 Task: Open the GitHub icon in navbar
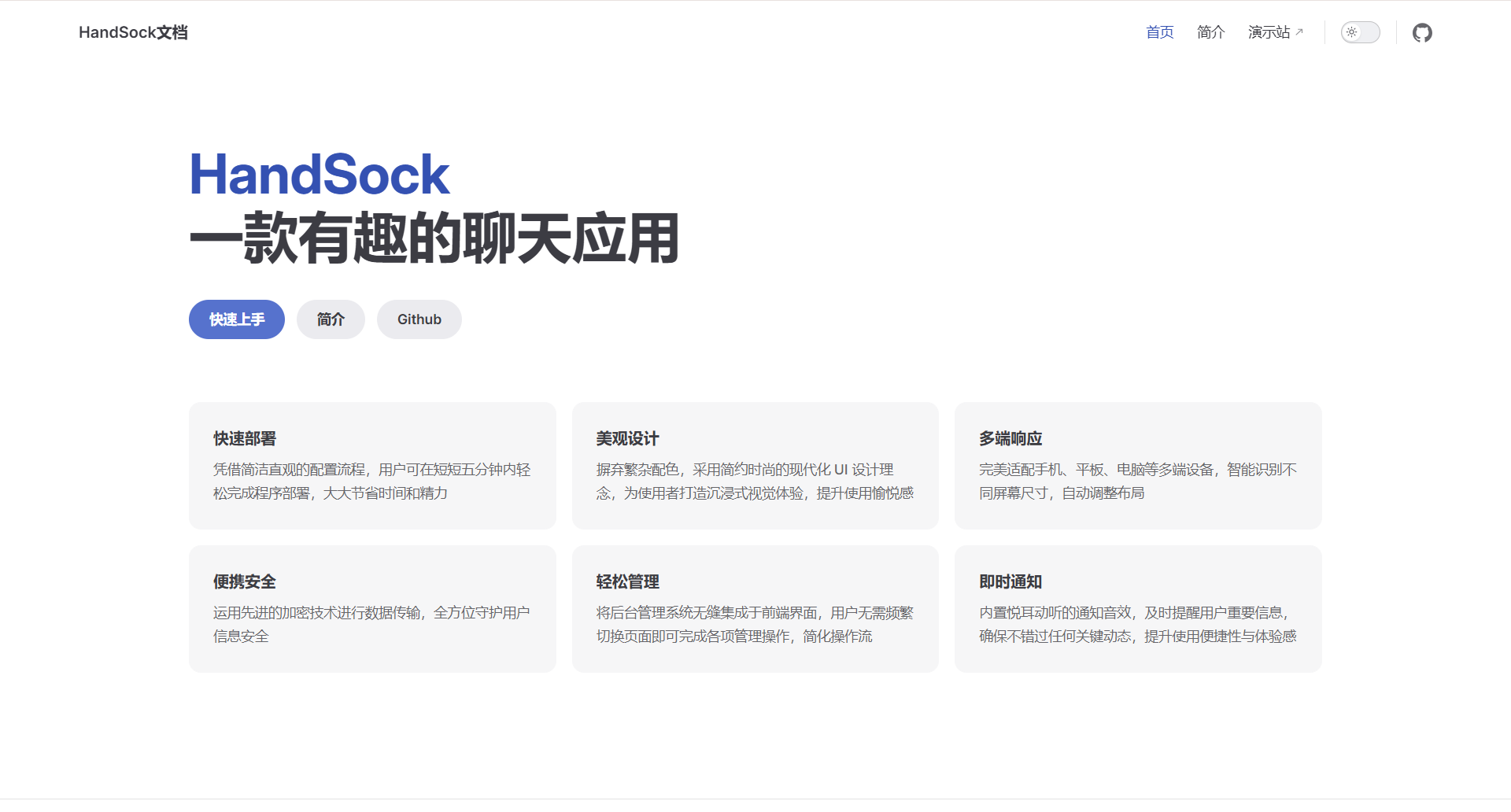[x=1422, y=32]
